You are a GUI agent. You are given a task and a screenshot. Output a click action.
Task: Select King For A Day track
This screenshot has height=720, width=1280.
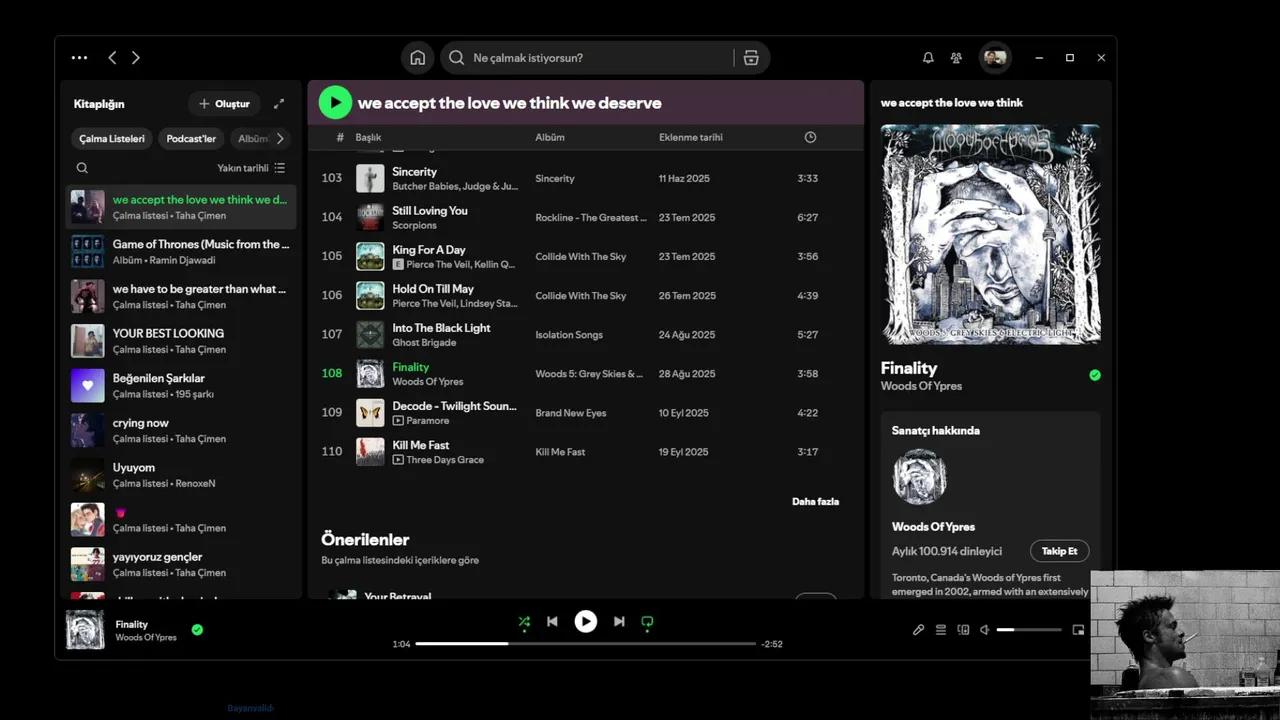[585, 256]
